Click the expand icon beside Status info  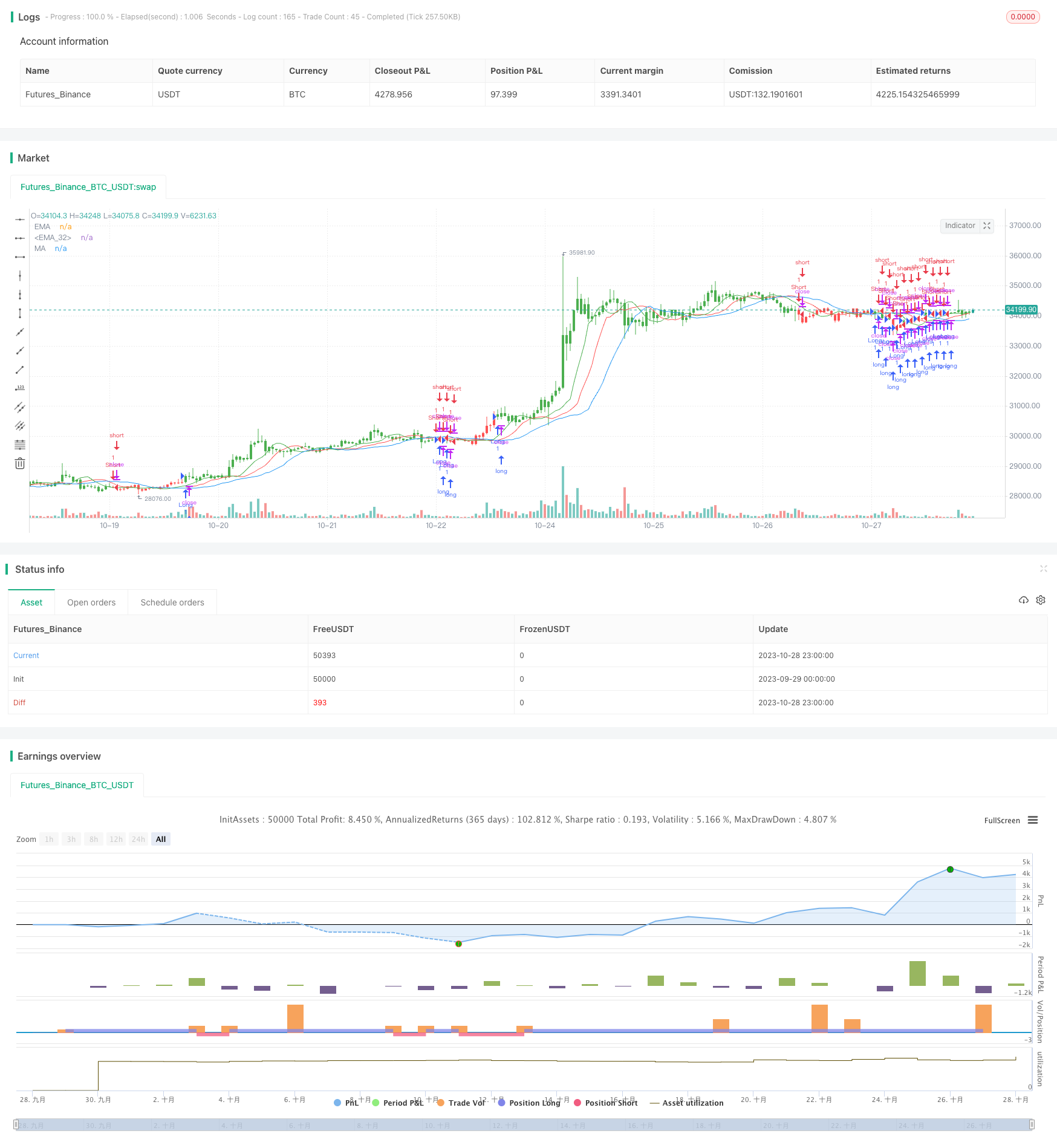pyautogui.click(x=1043, y=569)
